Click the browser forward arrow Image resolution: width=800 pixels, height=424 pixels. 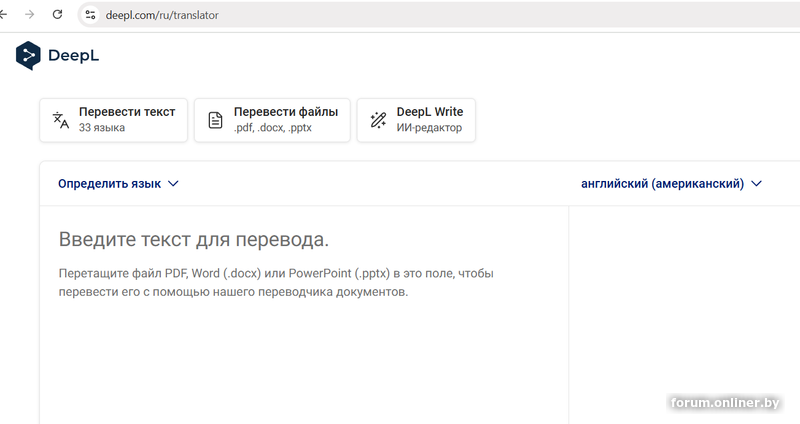(x=29, y=15)
